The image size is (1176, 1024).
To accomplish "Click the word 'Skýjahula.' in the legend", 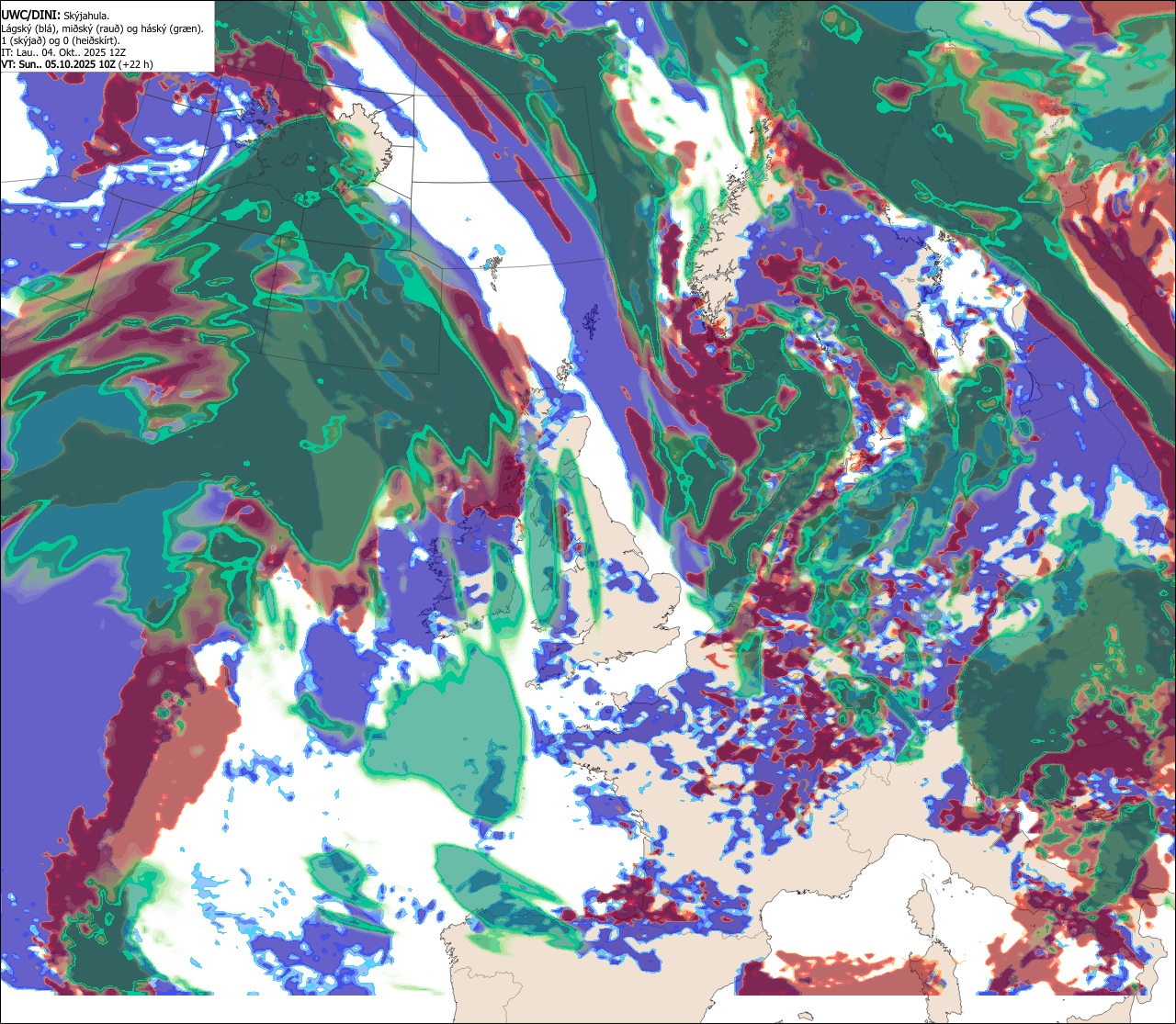I will (86, 15).
